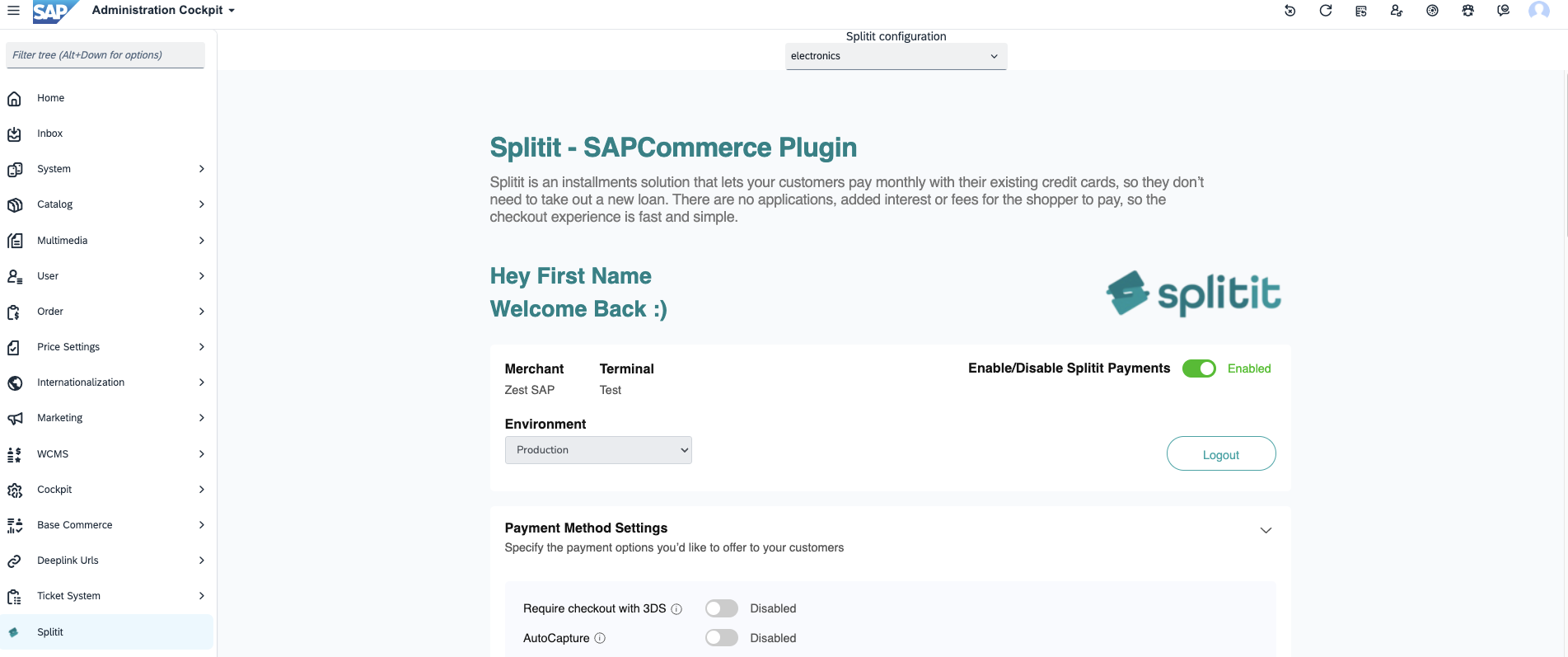Open the Administration Cockpit dropdown
1568x657 pixels.
tap(163, 10)
